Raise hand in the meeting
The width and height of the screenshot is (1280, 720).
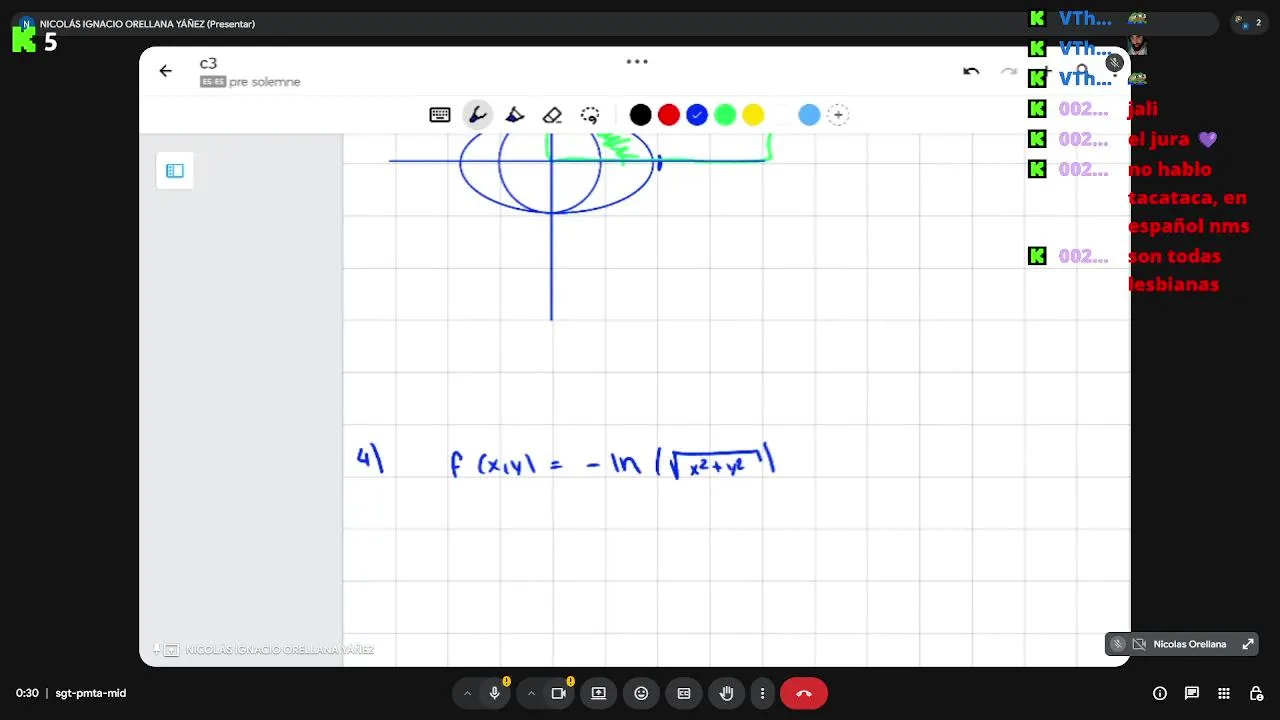click(x=727, y=693)
